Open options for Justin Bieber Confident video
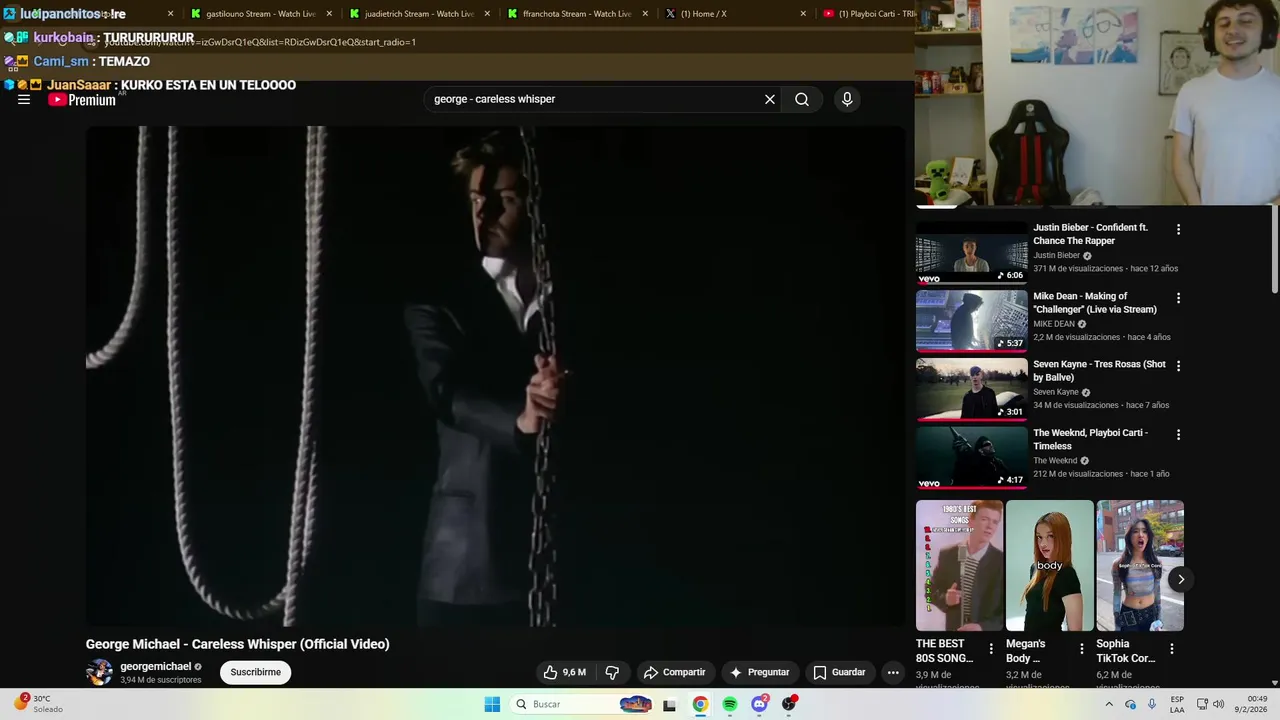The width and height of the screenshot is (1280, 720). pos(1178,229)
